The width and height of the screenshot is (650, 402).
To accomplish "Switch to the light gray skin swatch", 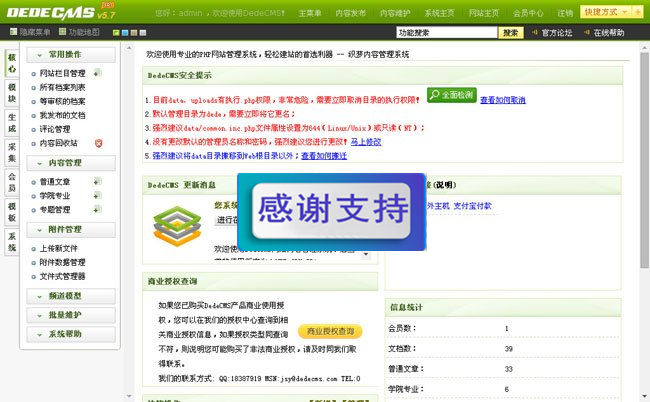I will coord(143,32).
